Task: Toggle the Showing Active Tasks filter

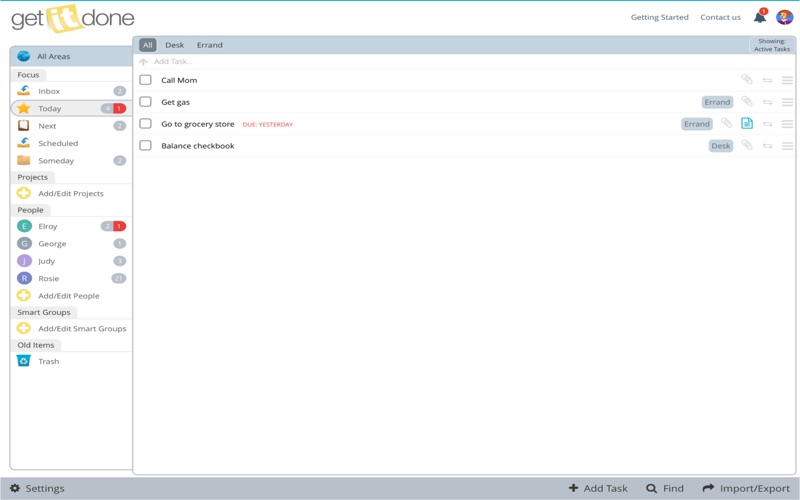Action: 771,45
